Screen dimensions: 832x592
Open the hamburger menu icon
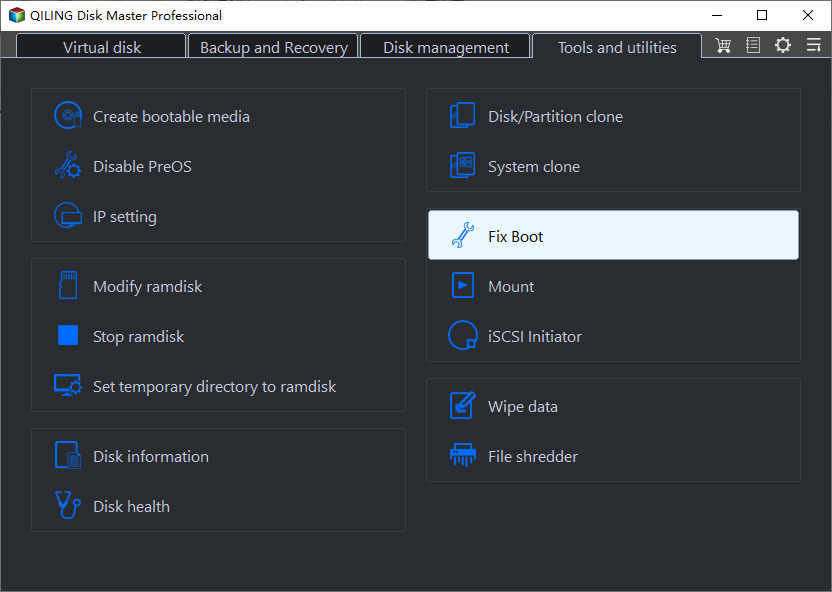tap(813, 46)
